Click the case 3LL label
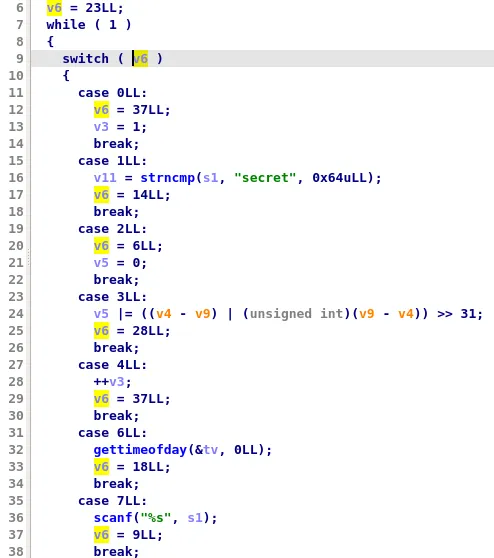 pos(112,297)
